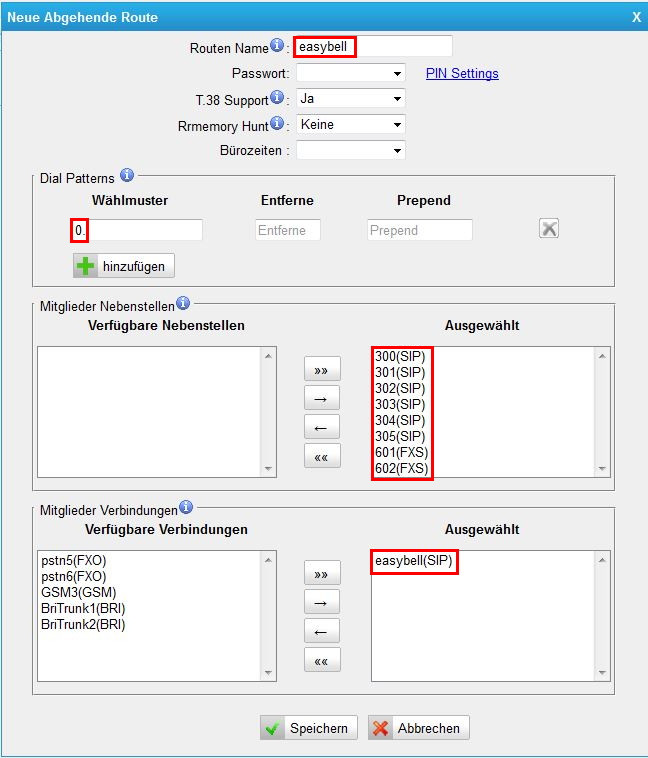The image size is (648, 758).
Task: Click info icon beside Rrmemory Hunt
Action: [277, 124]
